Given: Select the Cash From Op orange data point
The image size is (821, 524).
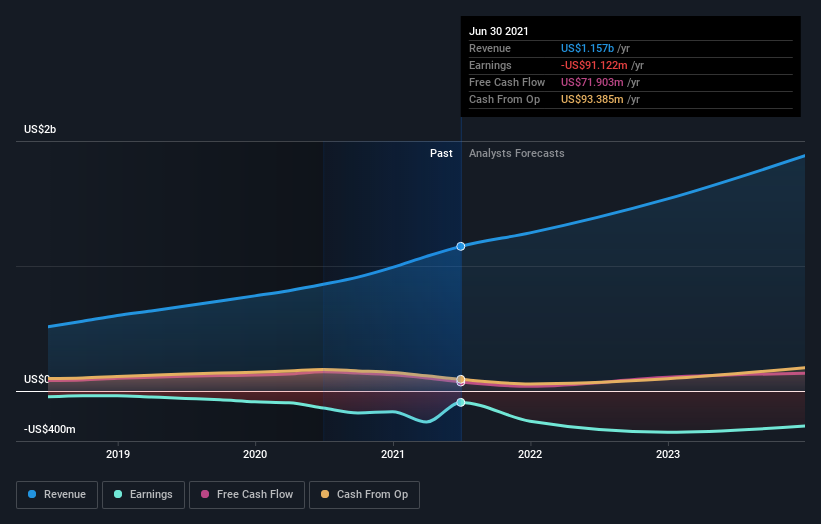Looking at the screenshot, I should pyautogui.click(x=461, y=379).
